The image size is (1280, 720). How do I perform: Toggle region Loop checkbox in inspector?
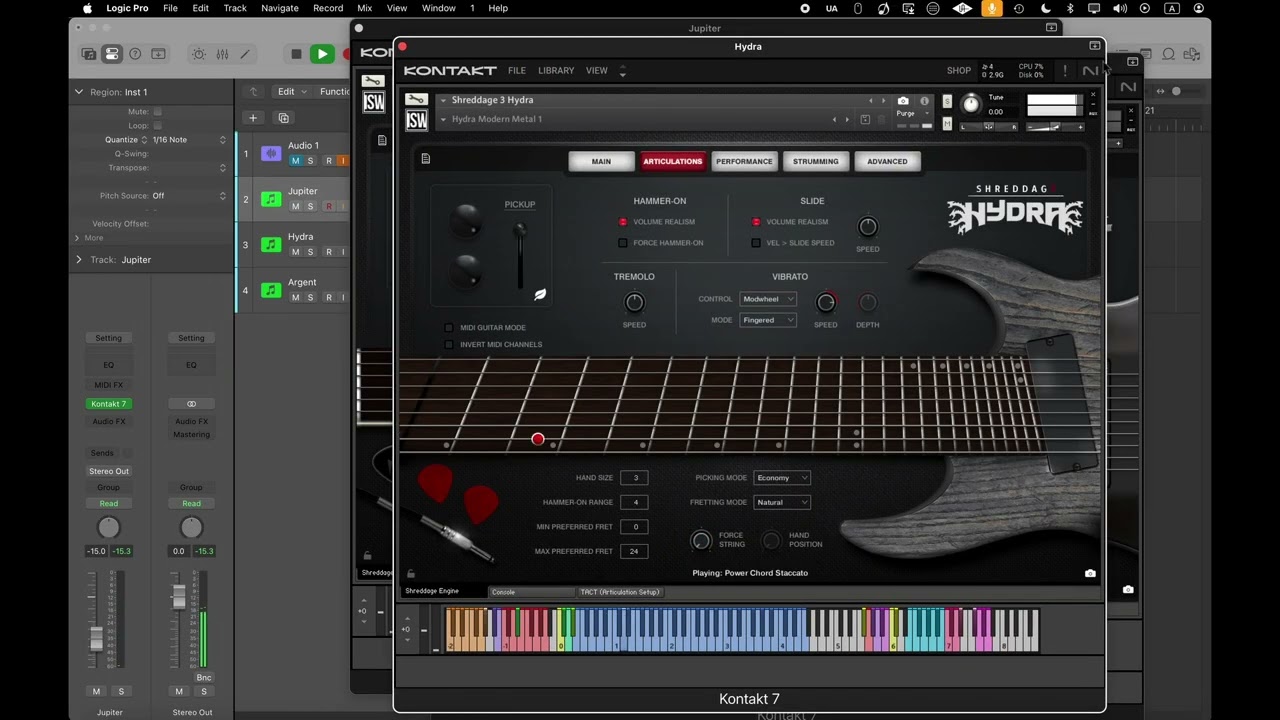pyautogui.click(x=157, y=126)
